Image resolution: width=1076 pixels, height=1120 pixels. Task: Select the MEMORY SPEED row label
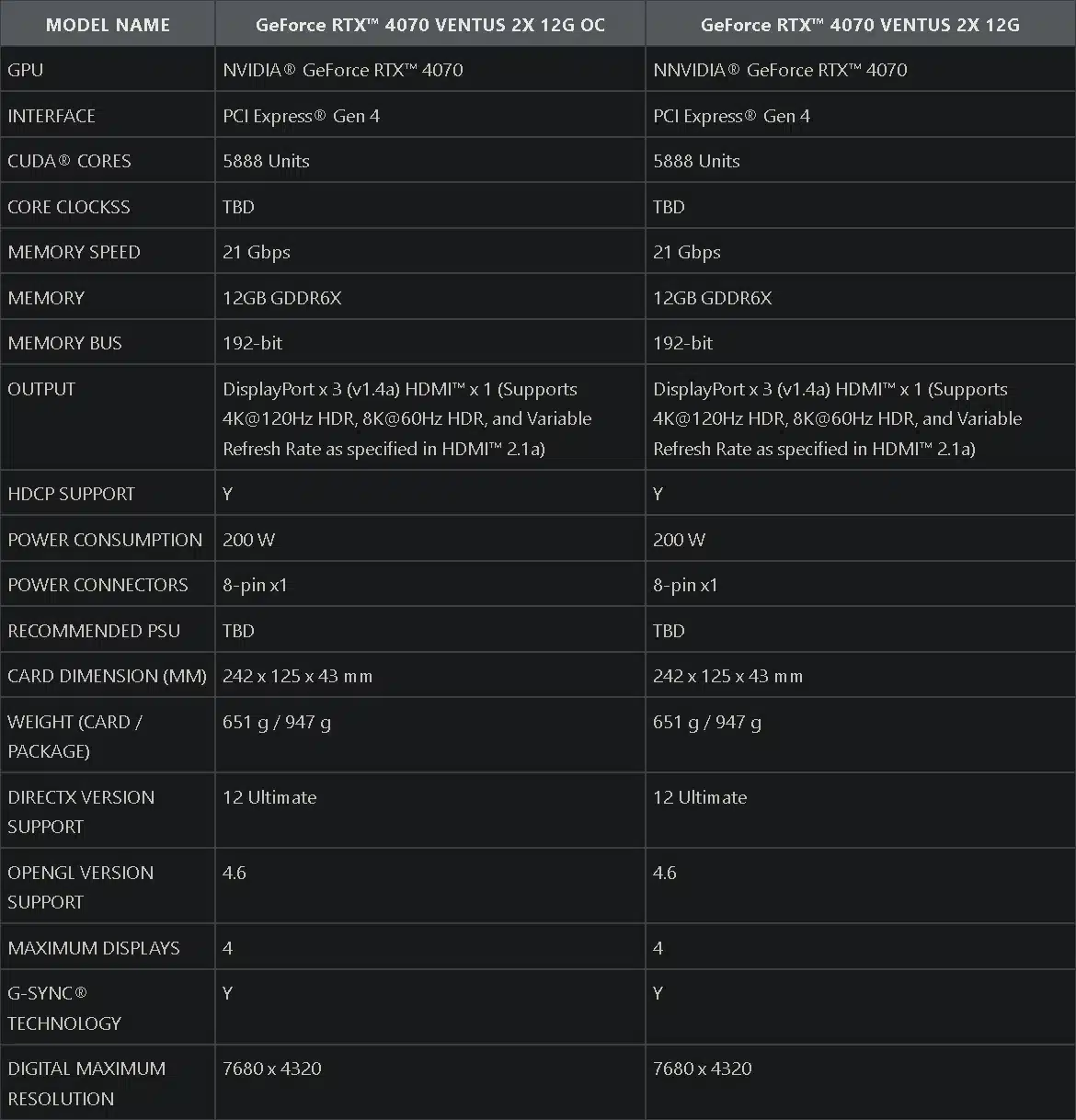(x=74, y=252)
